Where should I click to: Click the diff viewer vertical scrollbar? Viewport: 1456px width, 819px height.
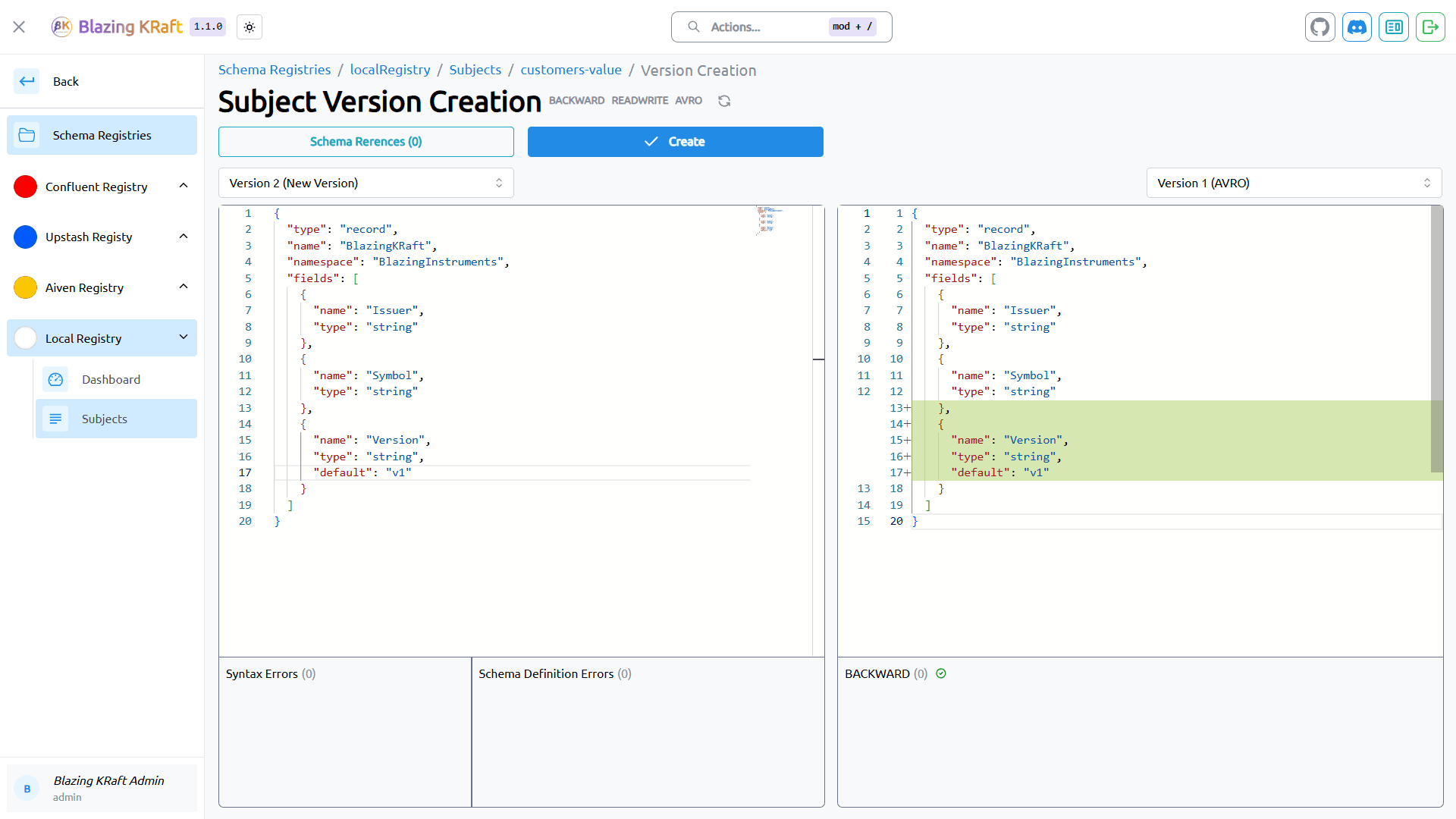(x=1436, y=338)
